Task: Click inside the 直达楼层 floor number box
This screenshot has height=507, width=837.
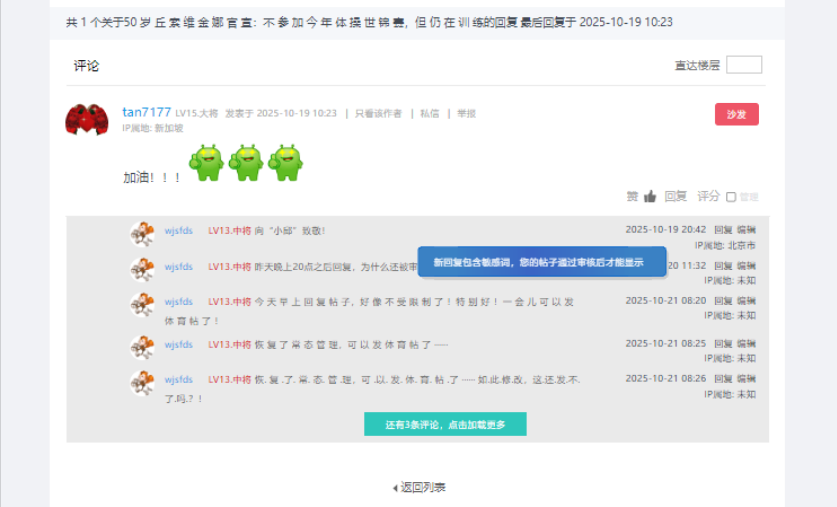Action: pyautogui.click(x=744, y=65)
